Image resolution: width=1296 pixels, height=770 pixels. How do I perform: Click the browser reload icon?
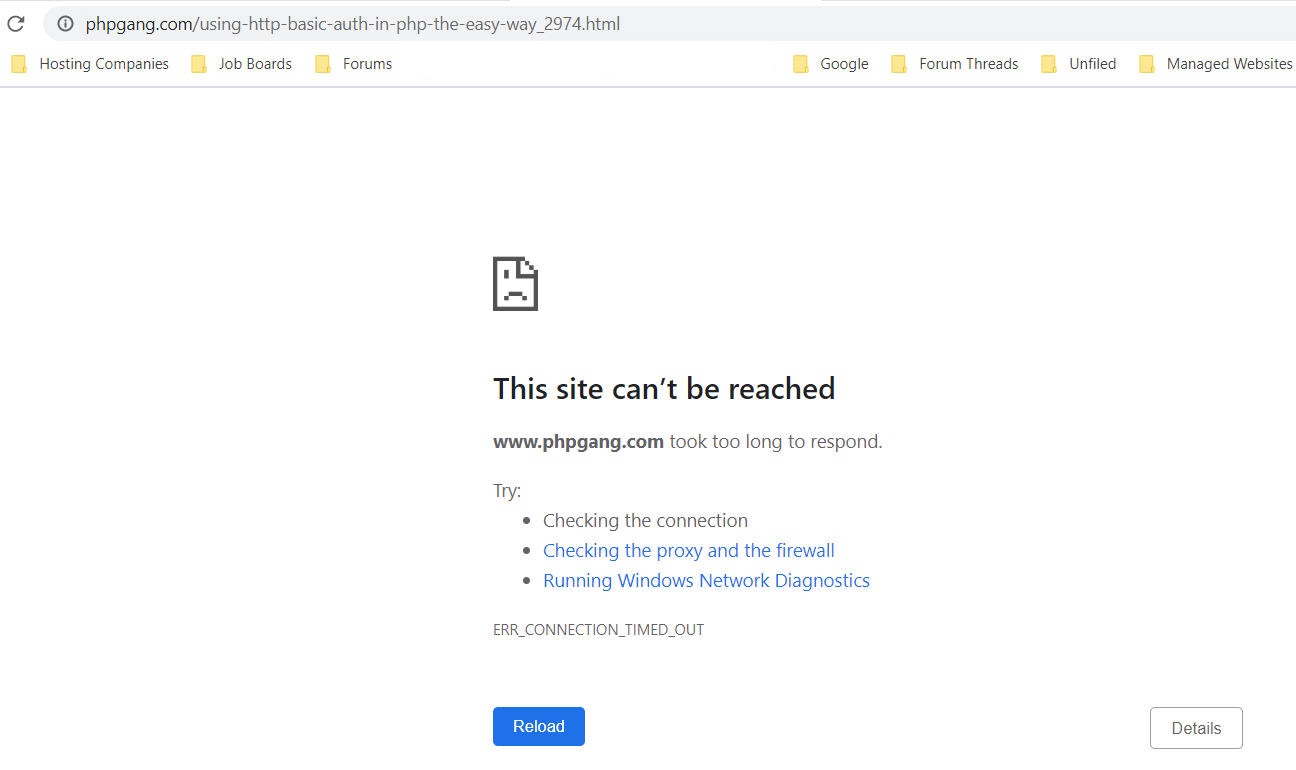coord(16,23)
